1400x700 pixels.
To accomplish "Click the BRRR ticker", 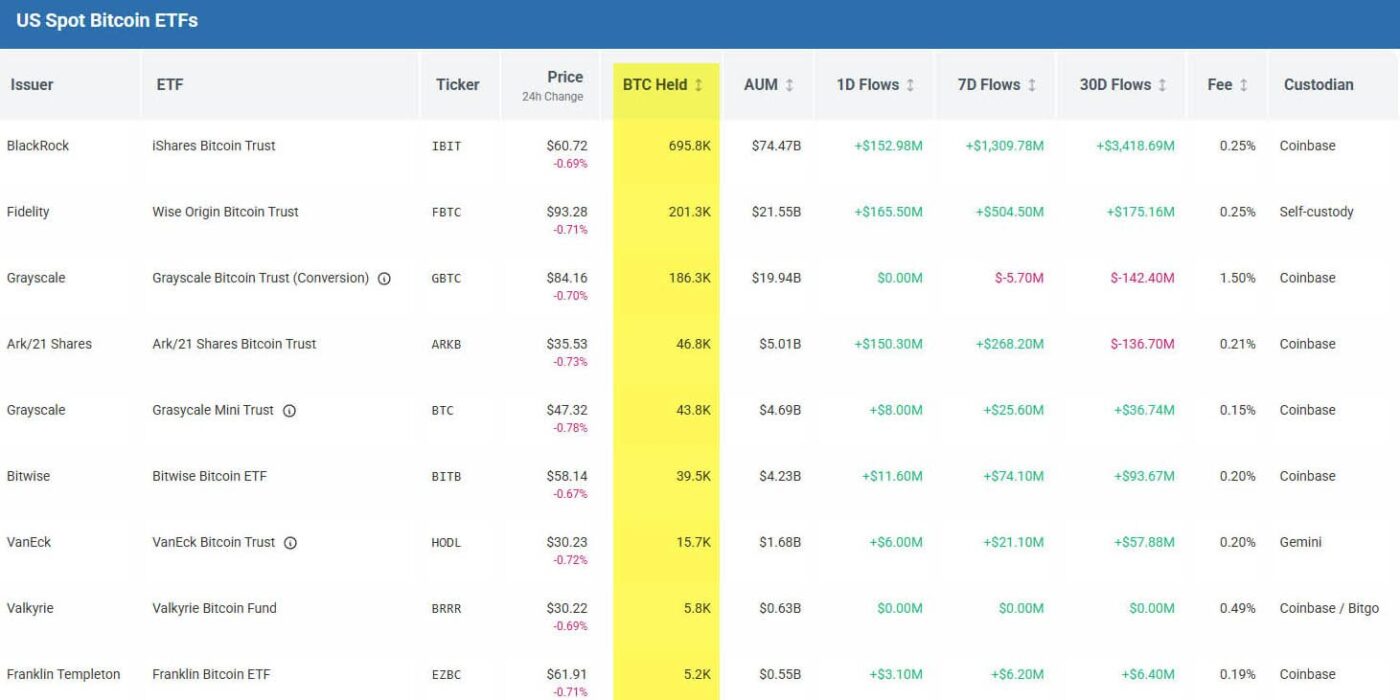I will click(x=446, y=609).
